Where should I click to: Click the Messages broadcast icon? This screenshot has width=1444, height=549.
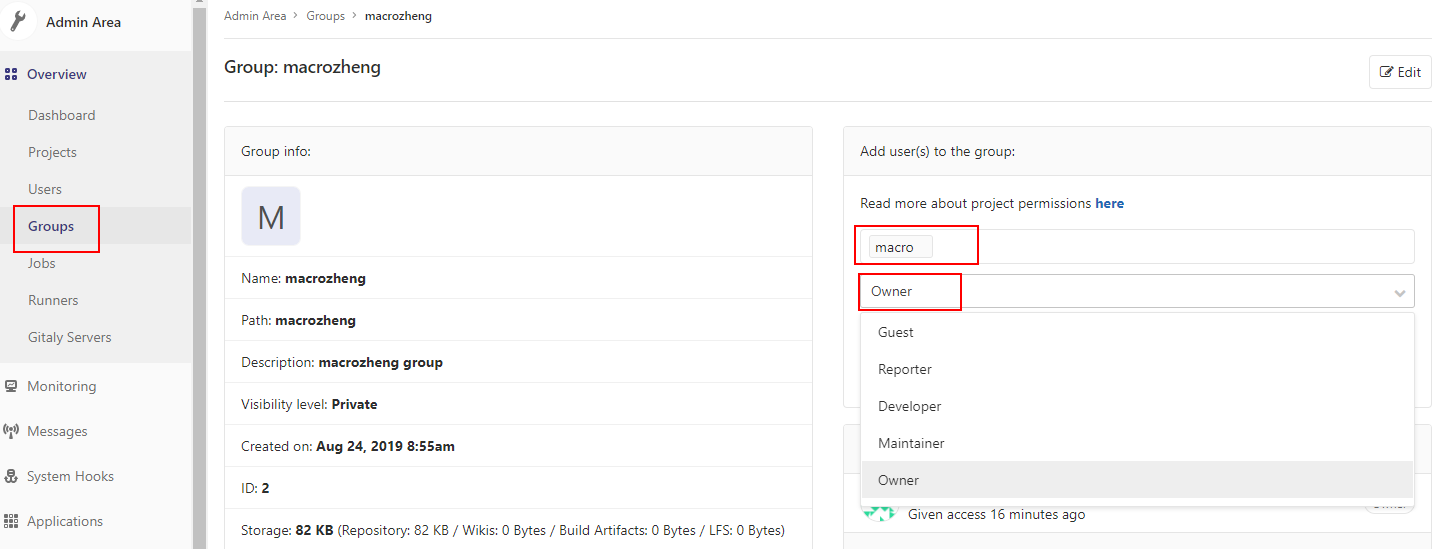coord(11,431)
